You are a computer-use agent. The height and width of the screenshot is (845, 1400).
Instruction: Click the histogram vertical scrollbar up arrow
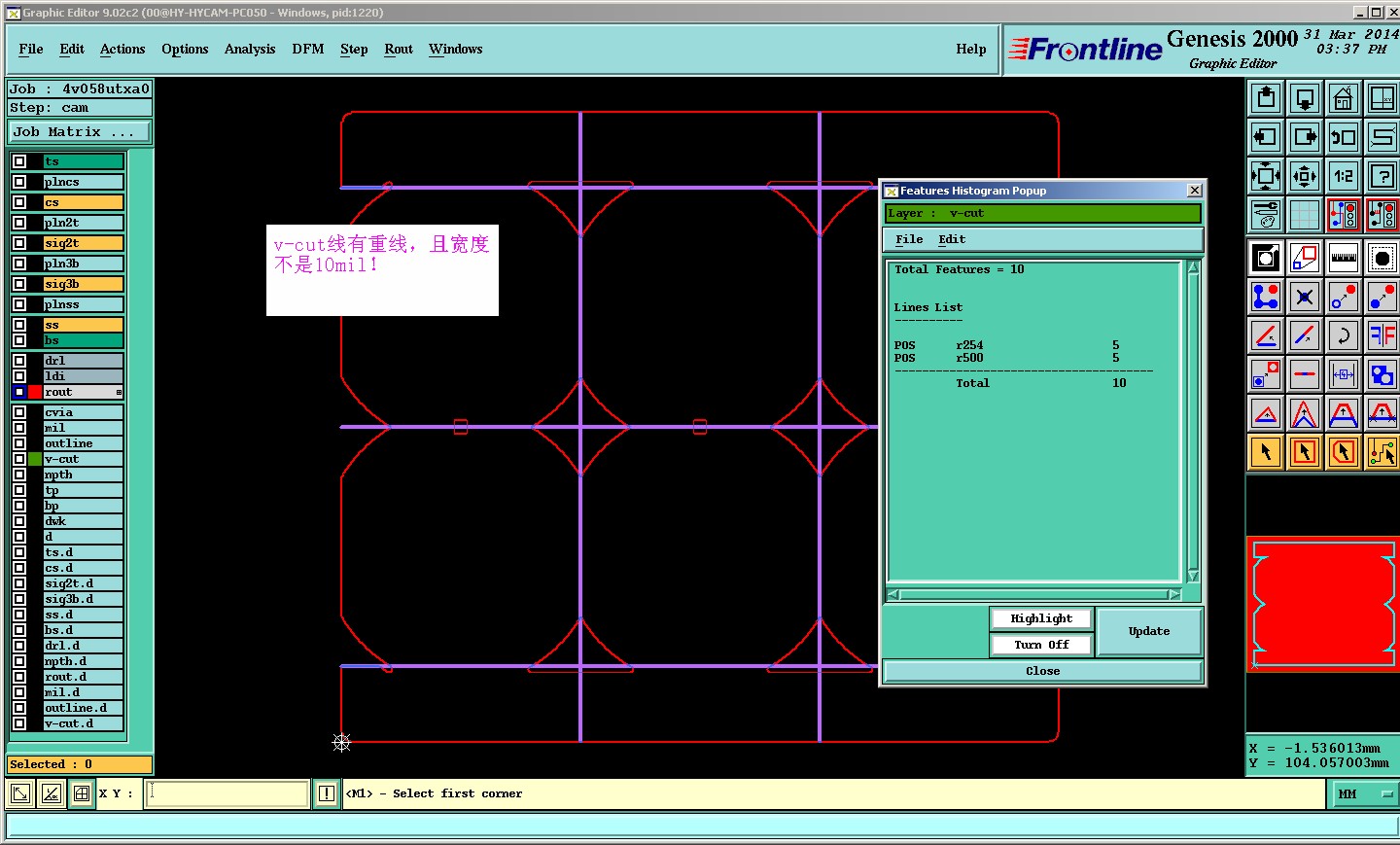tap(1193, 267)
